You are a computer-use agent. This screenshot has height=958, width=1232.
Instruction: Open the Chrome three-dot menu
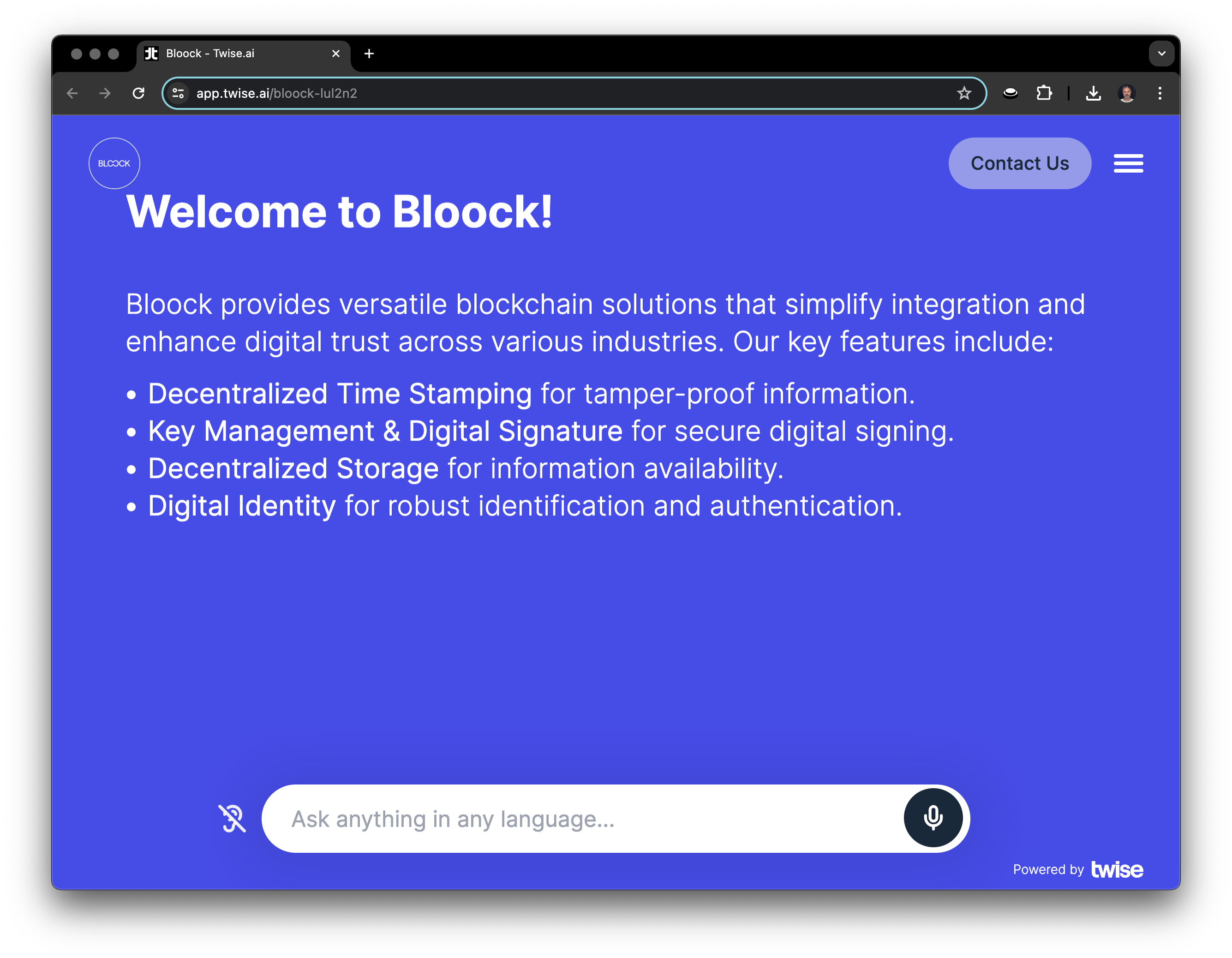pos(1160,93)
